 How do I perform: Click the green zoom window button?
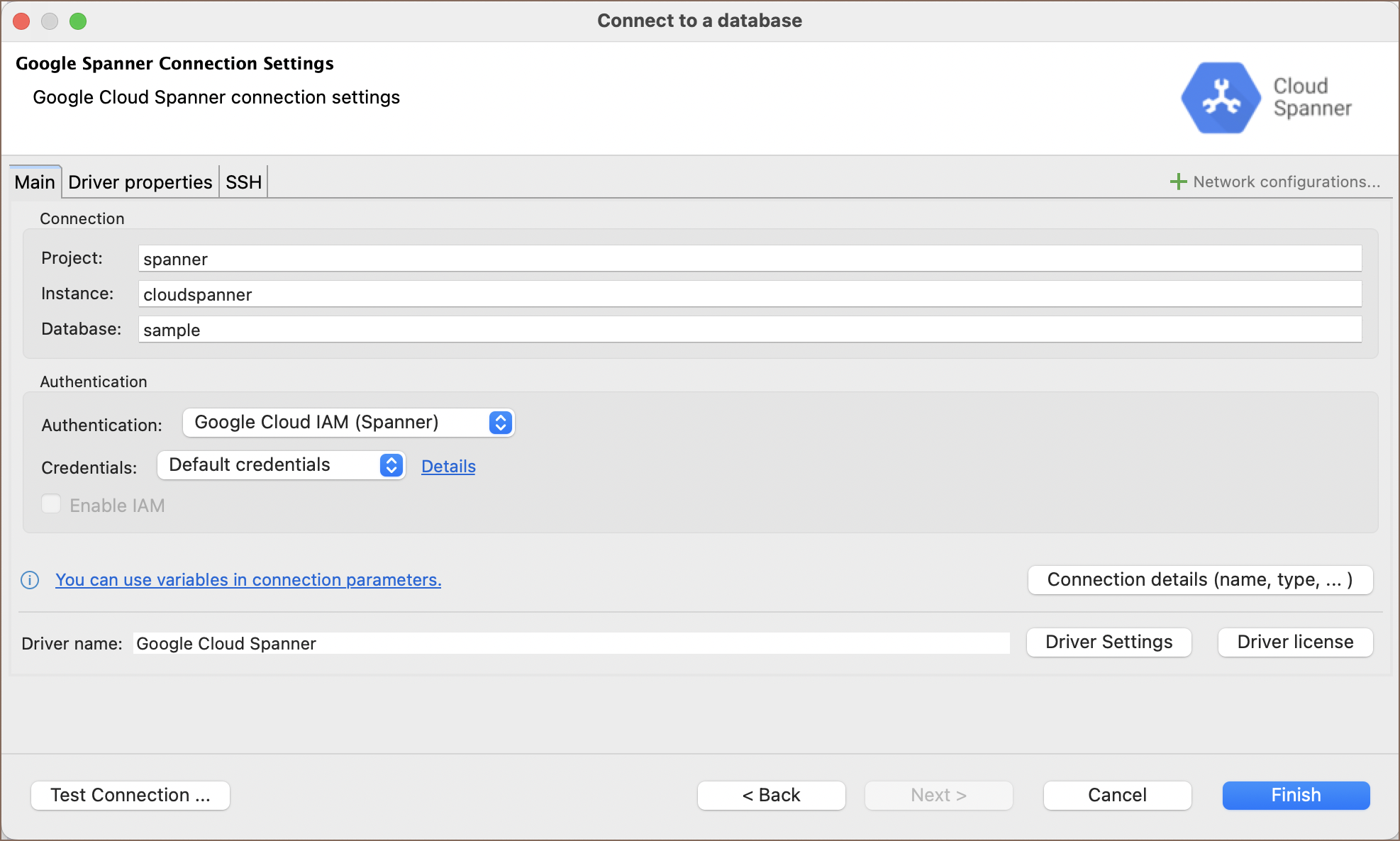pyautogui.click(x=78, y=21)
